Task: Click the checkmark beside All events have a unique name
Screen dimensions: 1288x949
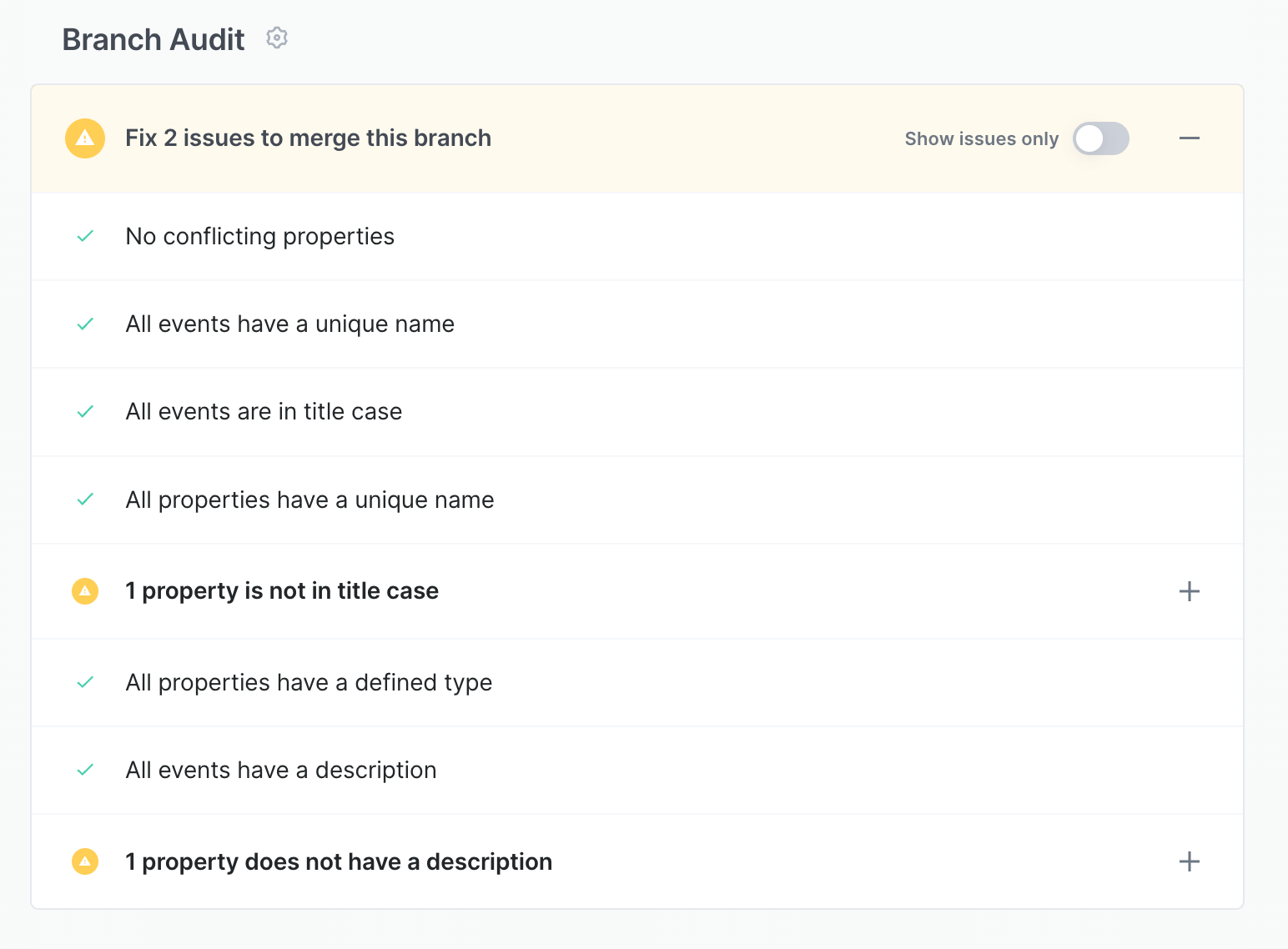Action: pos(84,324)
